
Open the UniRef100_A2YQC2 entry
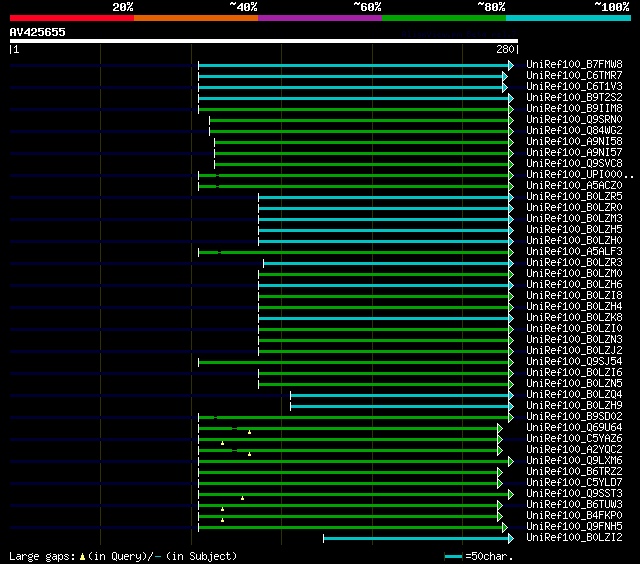click(574, 450)
